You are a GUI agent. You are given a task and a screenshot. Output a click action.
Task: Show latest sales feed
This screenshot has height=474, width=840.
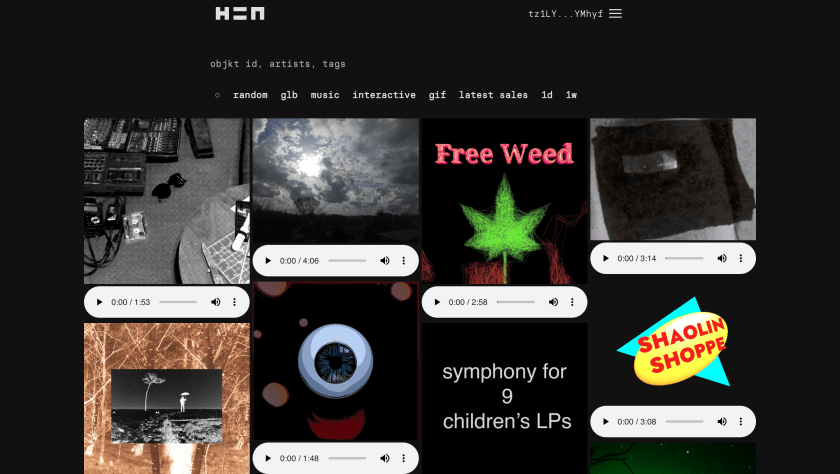(493, 95)
